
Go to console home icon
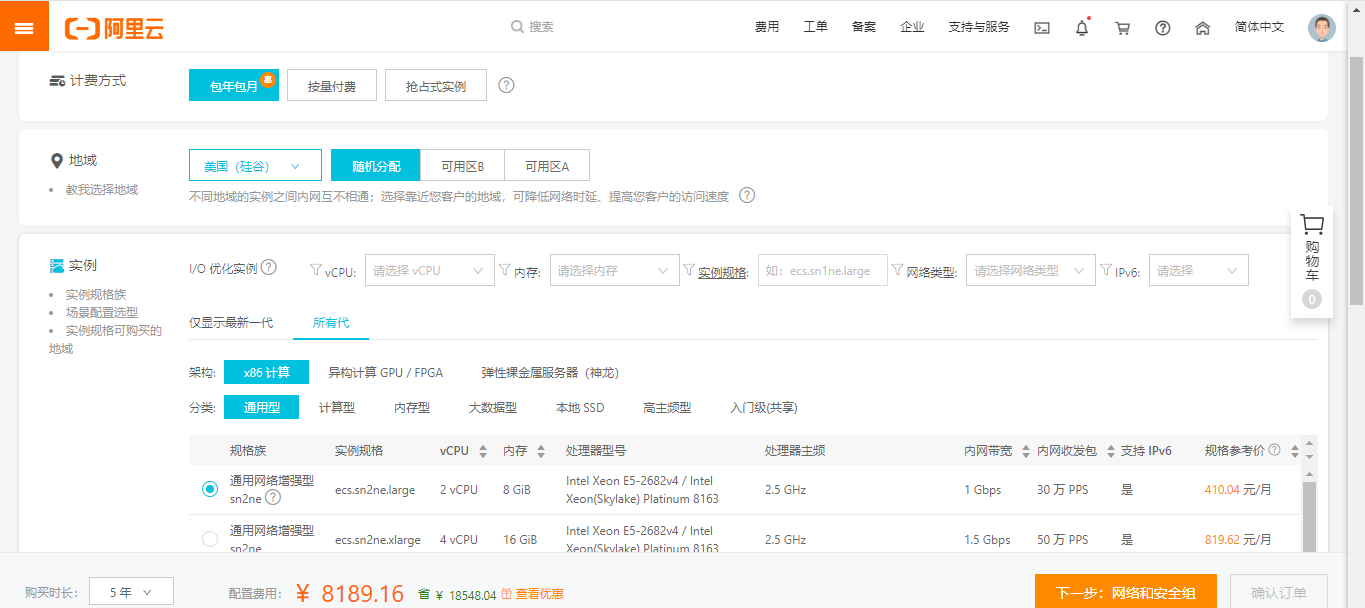tap(1203, 28)
